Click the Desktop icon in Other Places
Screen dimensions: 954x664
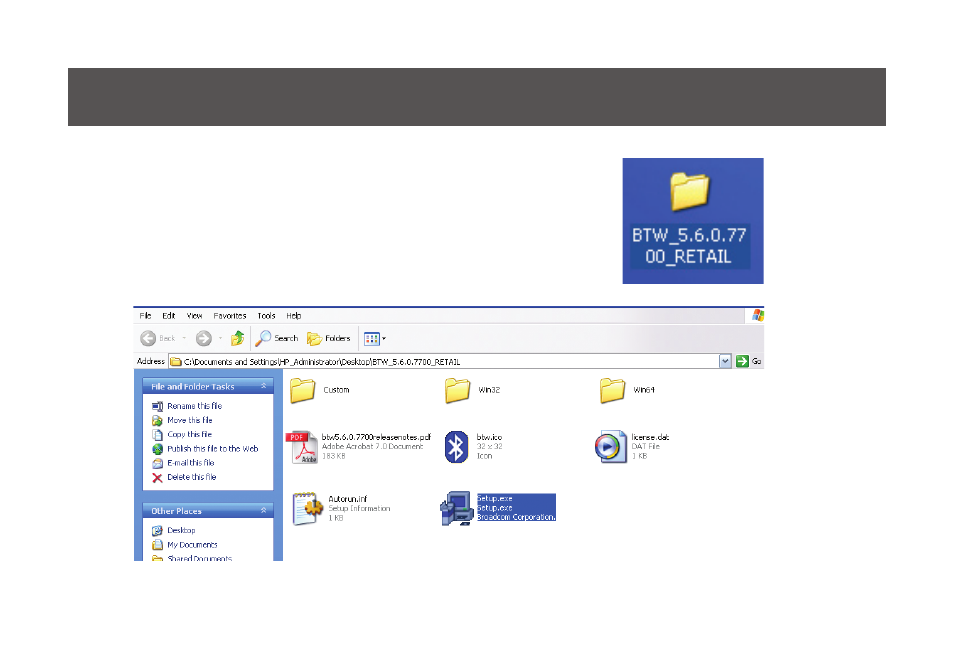(157, 531)
